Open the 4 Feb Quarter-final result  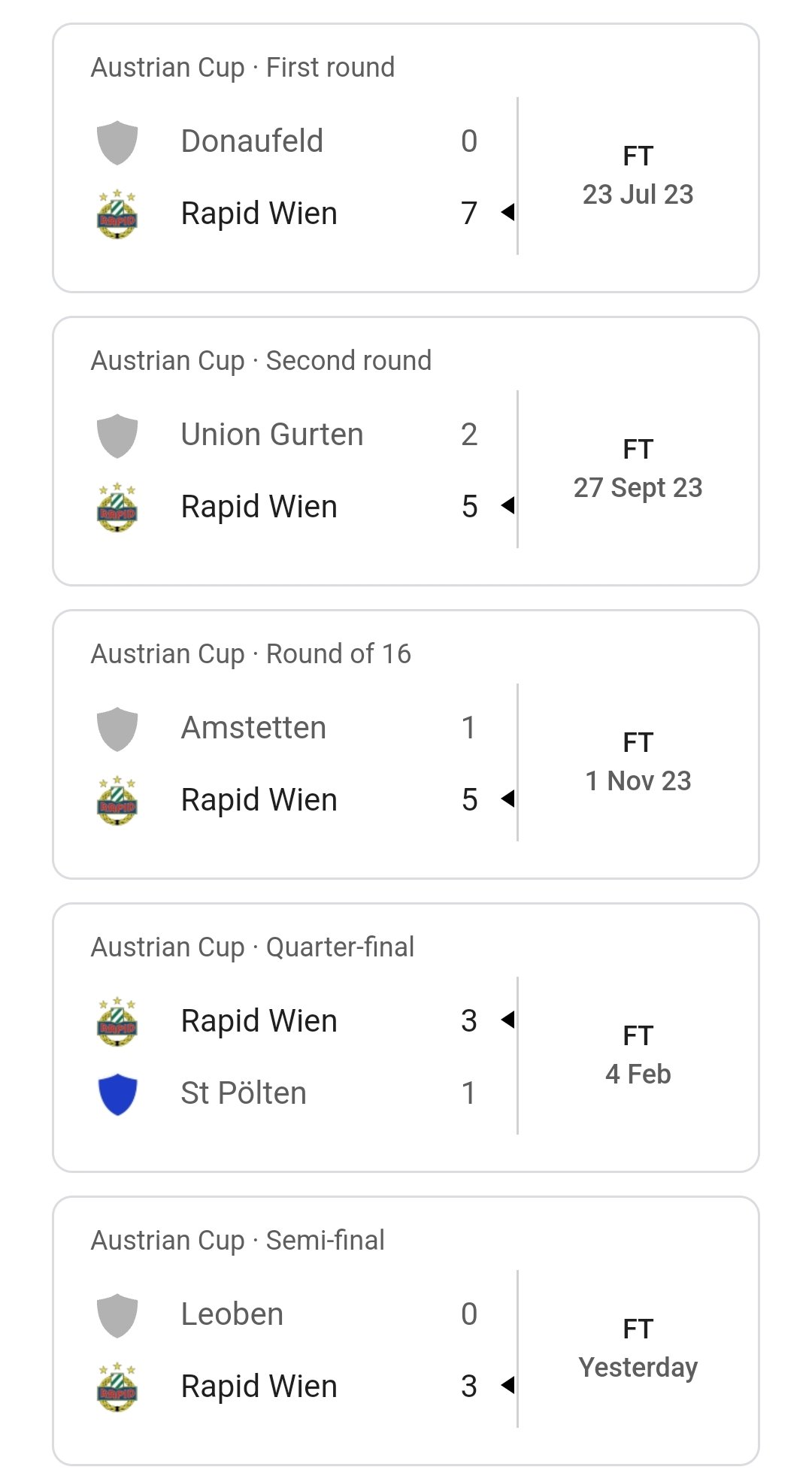pyautogui.click(x=638, y=1074)
